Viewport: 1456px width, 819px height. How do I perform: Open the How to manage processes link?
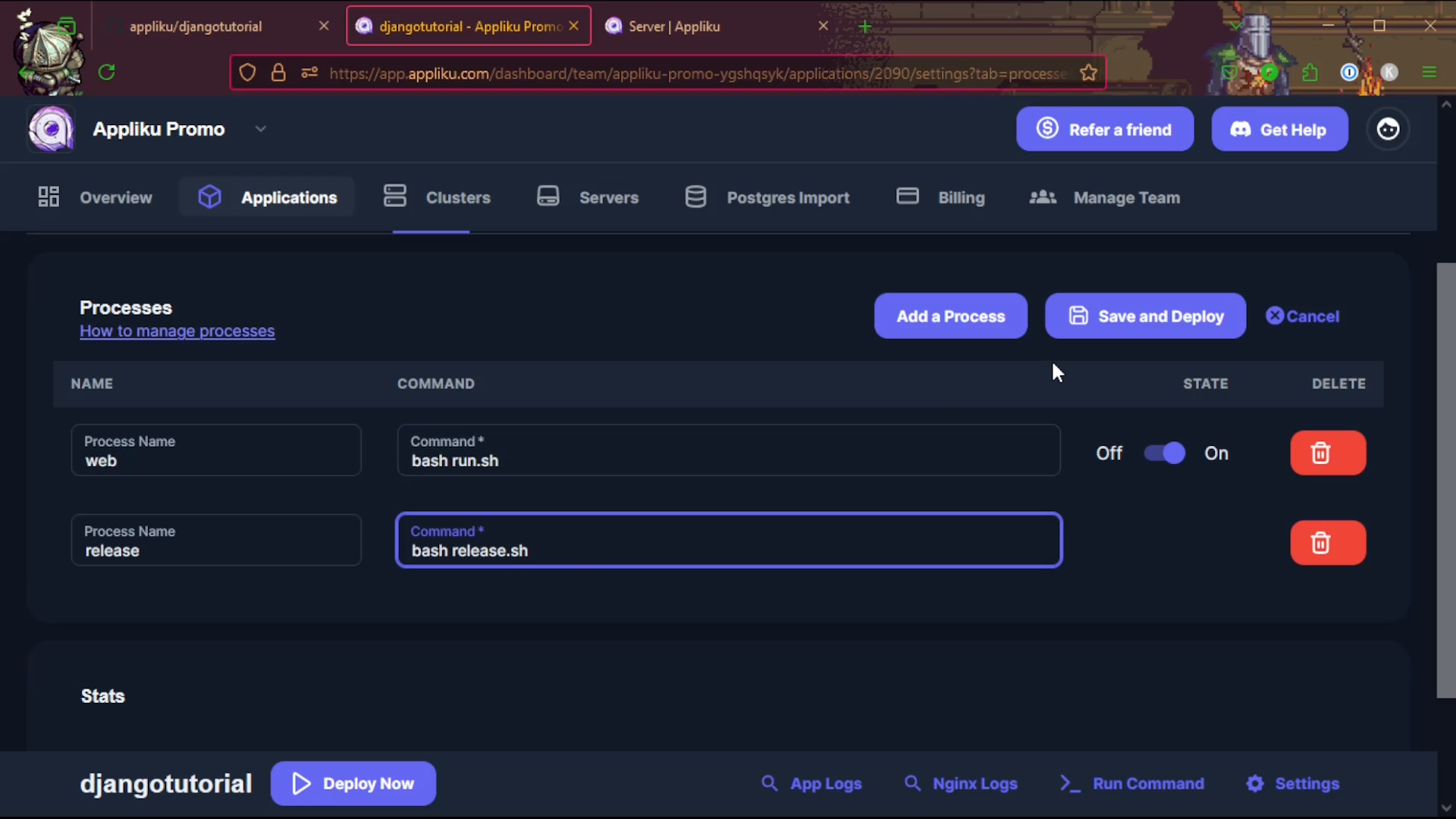pyautogui.click(x=177, y=331)
